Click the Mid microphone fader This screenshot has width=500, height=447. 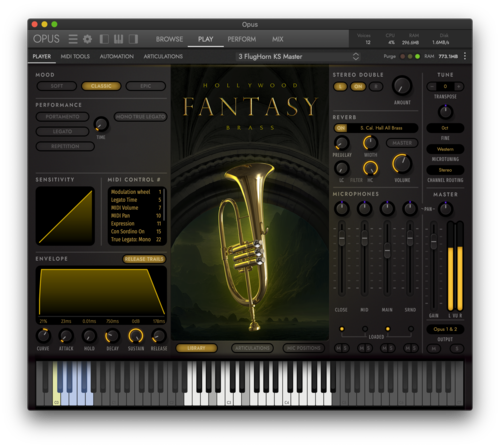pos(364,239)
